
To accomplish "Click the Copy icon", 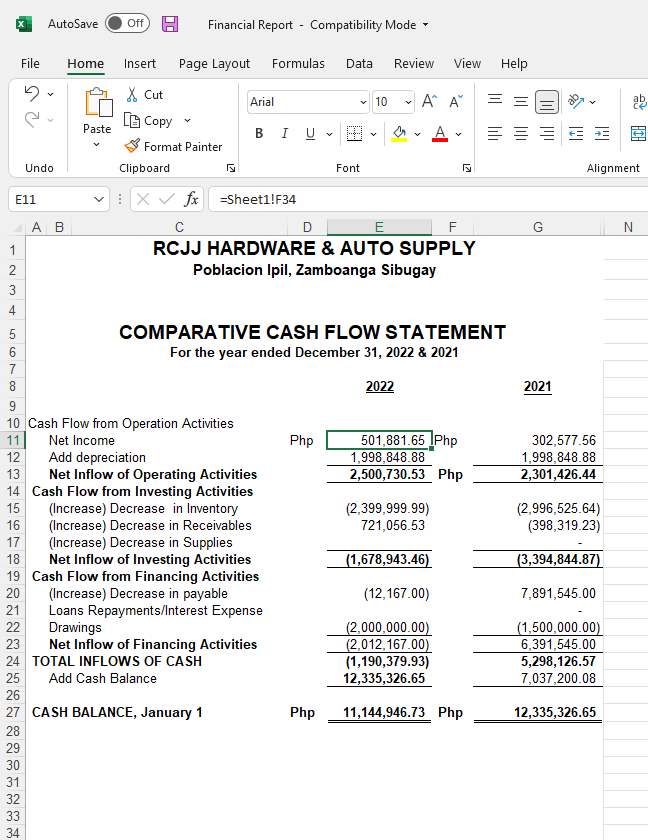I will pyautogui.click(x=132, y=120).
